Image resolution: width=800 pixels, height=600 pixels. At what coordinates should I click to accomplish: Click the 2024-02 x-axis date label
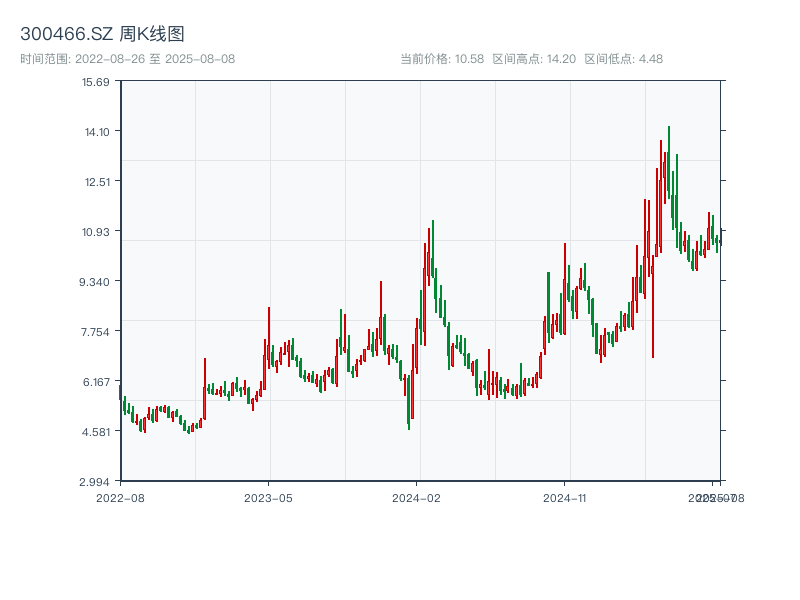[417, 497]
